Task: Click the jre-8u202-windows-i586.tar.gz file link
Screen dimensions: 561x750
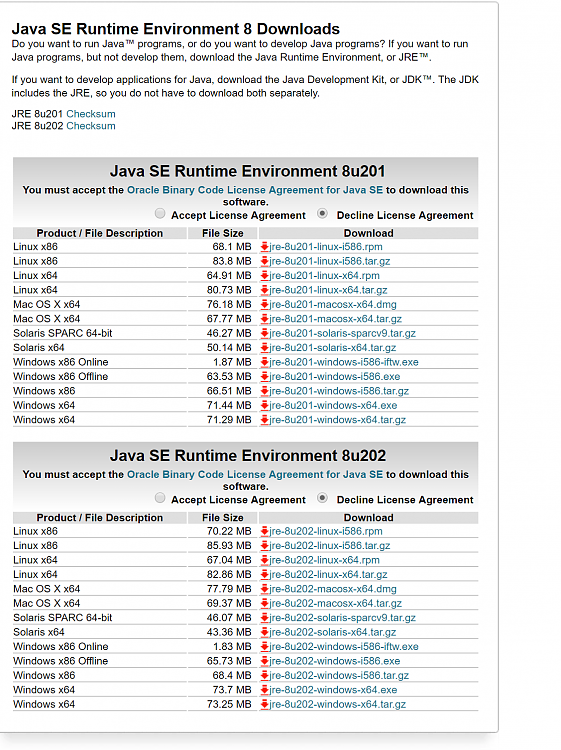Action: tap(339, 675)
